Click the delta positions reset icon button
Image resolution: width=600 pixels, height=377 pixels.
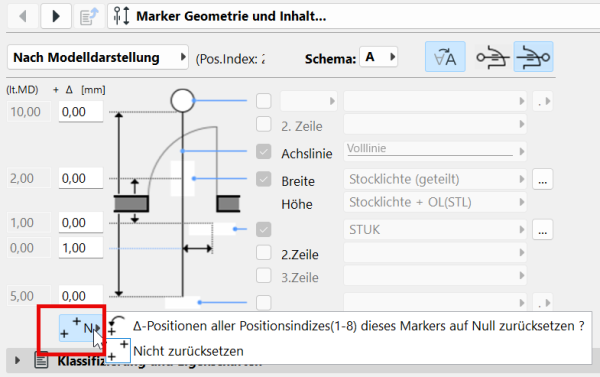click(81, 328)
